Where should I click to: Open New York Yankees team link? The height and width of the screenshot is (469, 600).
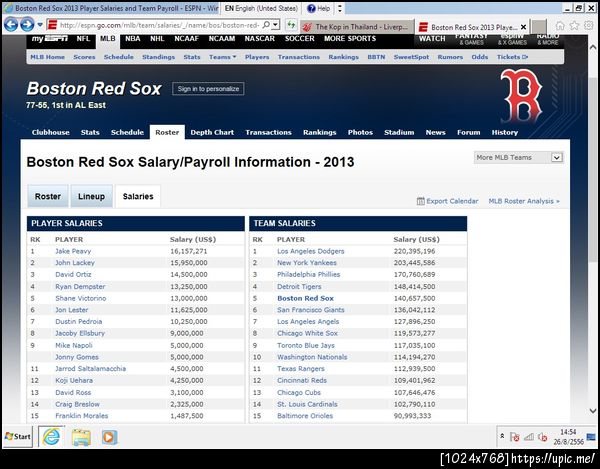[307, 263]
